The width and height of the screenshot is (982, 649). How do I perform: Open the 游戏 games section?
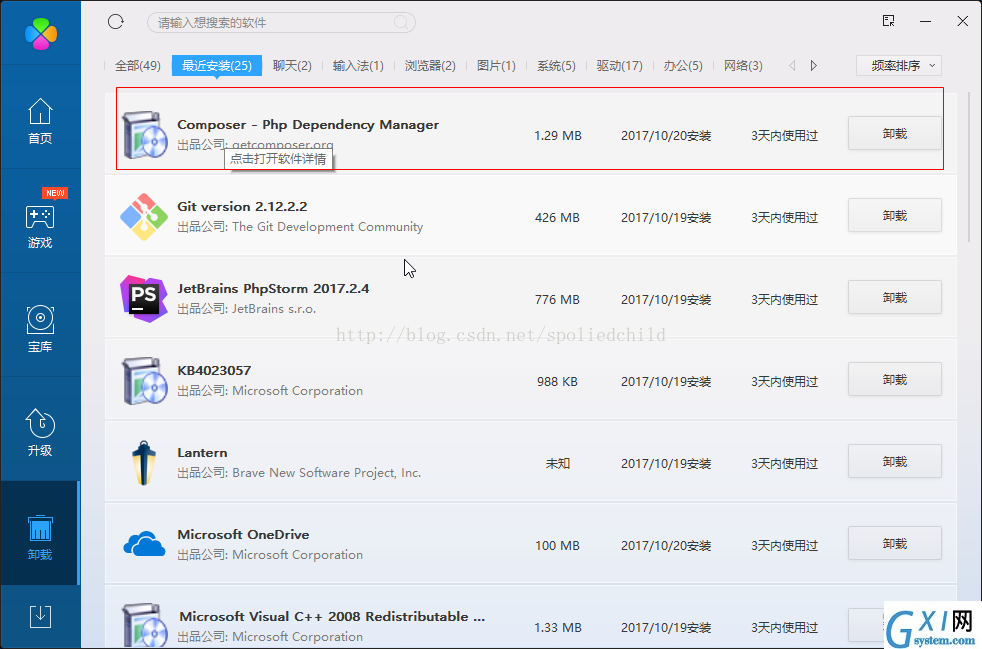pos(40,226)
